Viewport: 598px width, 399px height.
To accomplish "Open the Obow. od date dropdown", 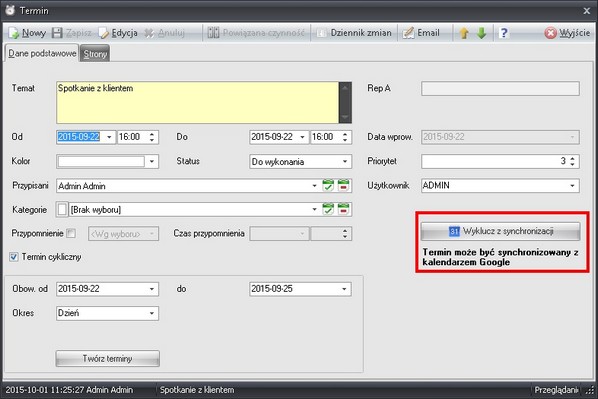I will [x=152, y=289].
